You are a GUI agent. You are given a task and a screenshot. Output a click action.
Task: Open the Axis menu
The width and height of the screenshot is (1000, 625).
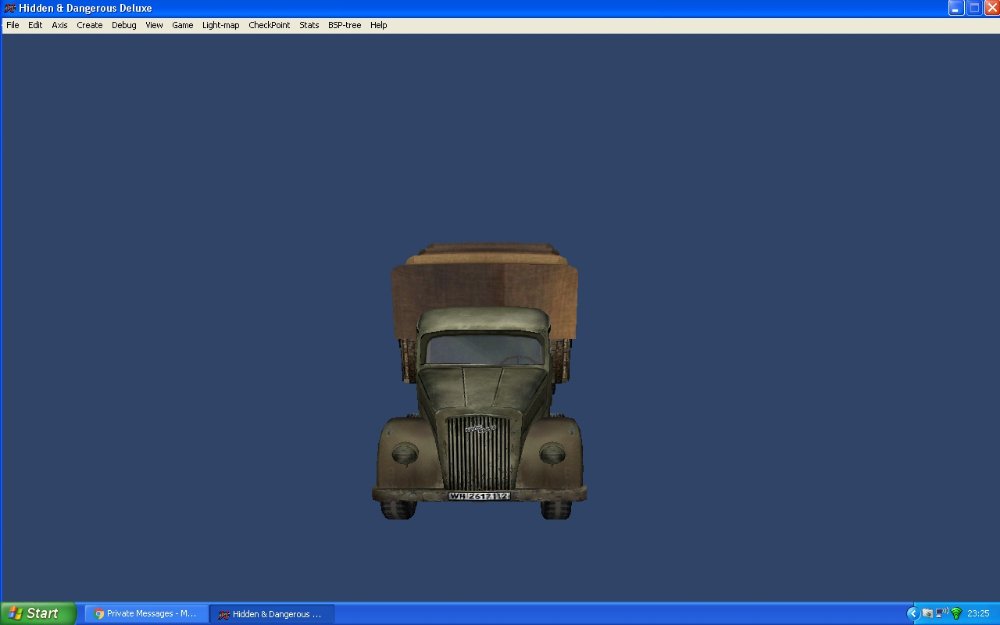(59, 25)
